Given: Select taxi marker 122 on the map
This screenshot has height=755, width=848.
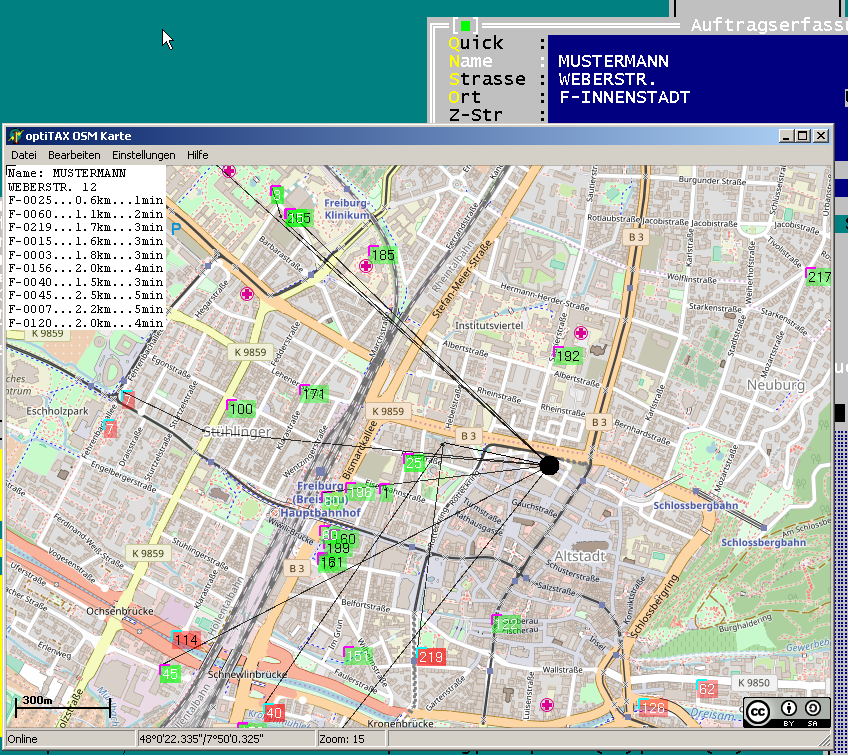Looking at the screenshot, I should [x=506, y=624].
